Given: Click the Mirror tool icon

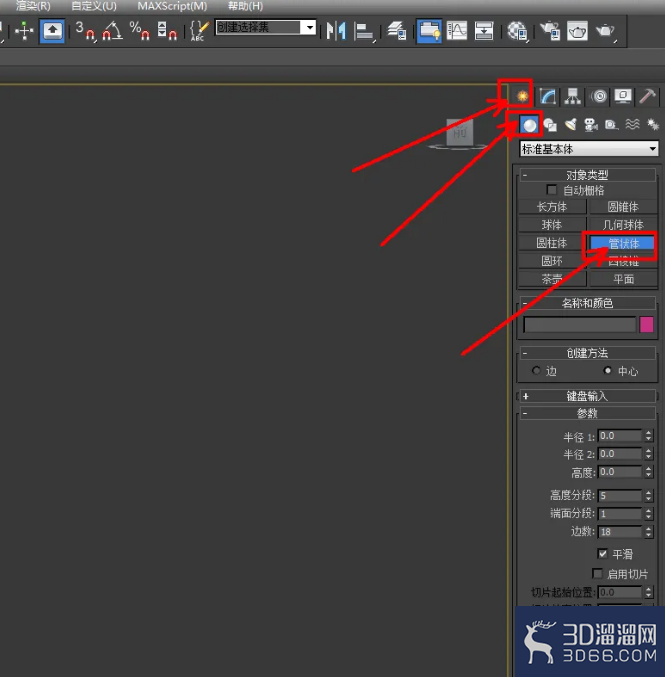Looking at the screenshot, I should tap(336, 31).
